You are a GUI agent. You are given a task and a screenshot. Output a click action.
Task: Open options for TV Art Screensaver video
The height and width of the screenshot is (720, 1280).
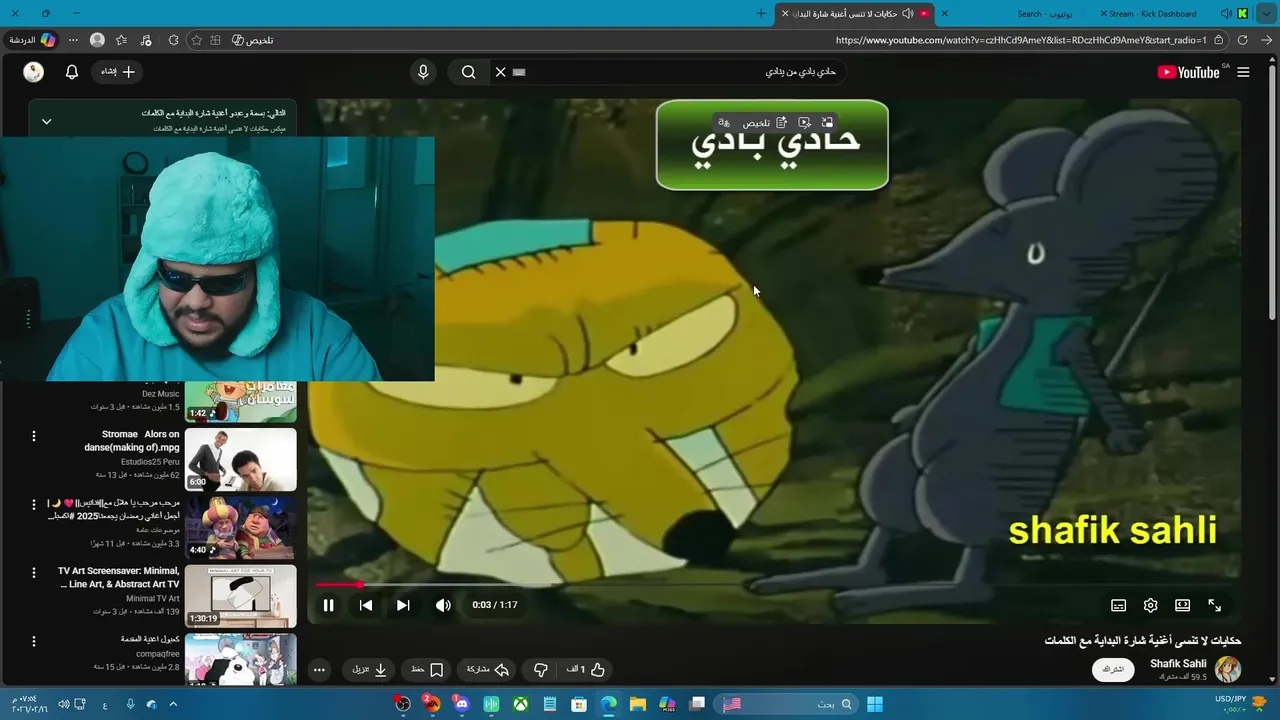[33, 573]
